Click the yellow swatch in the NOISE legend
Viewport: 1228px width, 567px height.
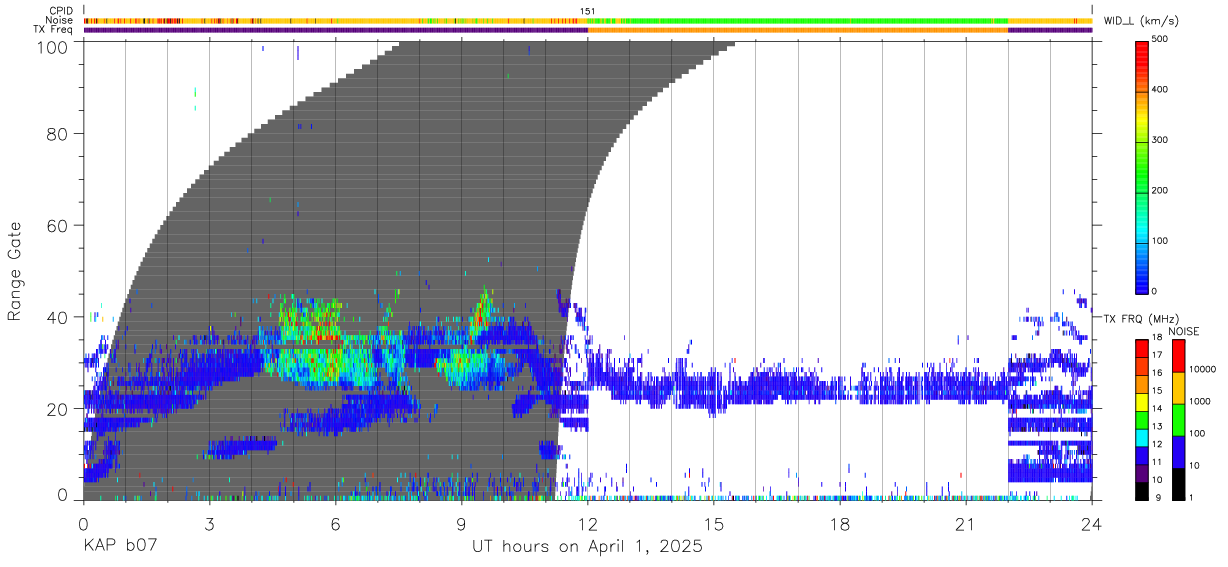1177,388
